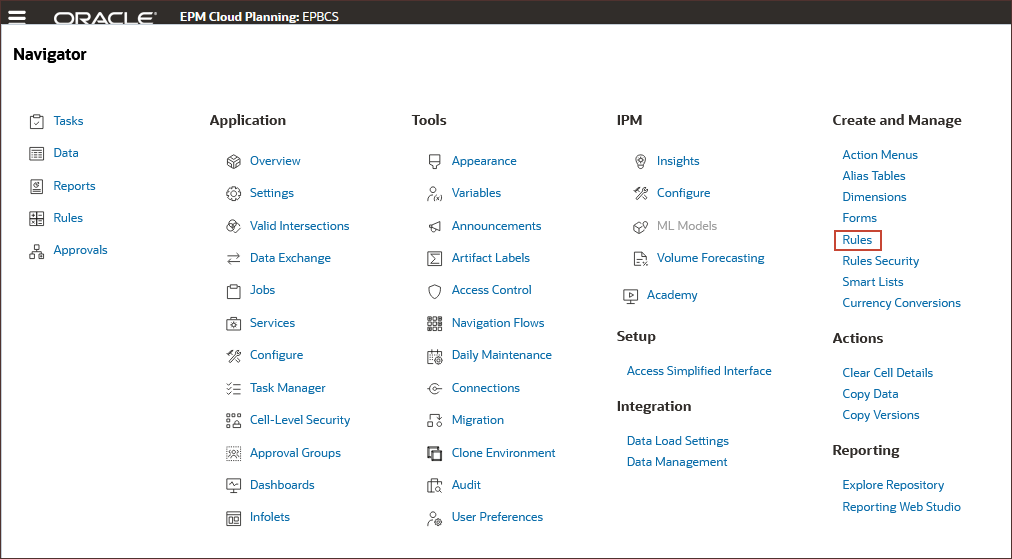Open Rules in the left list
Screen dimensions: 1012x559
point(68,218)
